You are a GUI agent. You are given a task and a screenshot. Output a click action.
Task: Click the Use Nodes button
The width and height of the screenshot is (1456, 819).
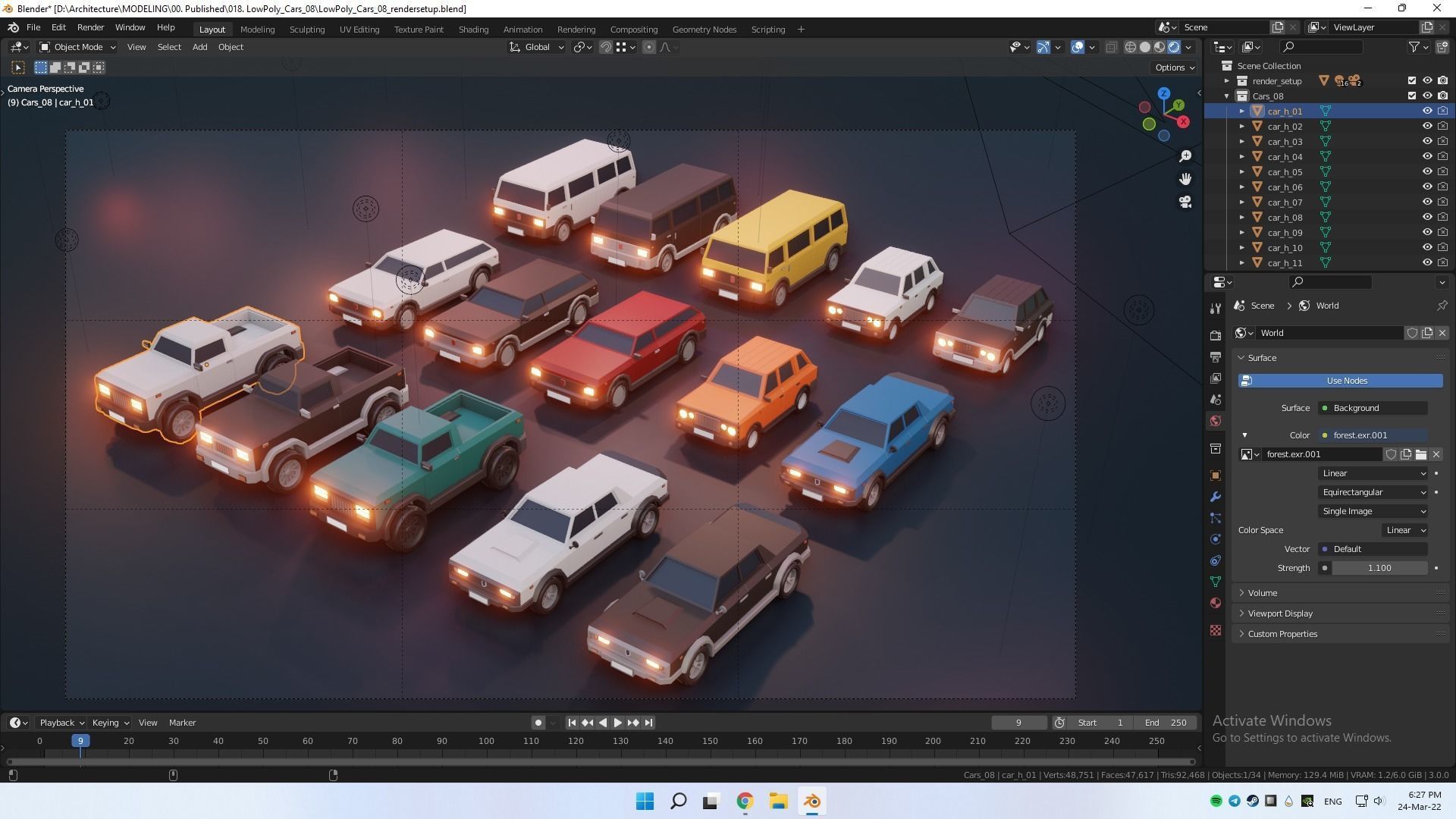1340,381
